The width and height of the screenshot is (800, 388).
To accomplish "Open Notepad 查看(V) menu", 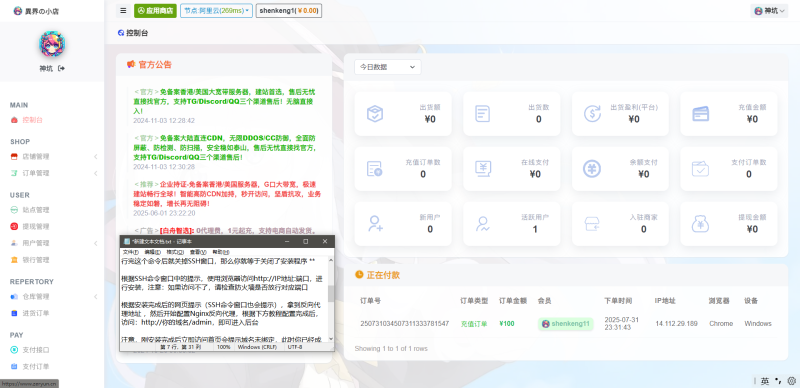I will (198, 252).
